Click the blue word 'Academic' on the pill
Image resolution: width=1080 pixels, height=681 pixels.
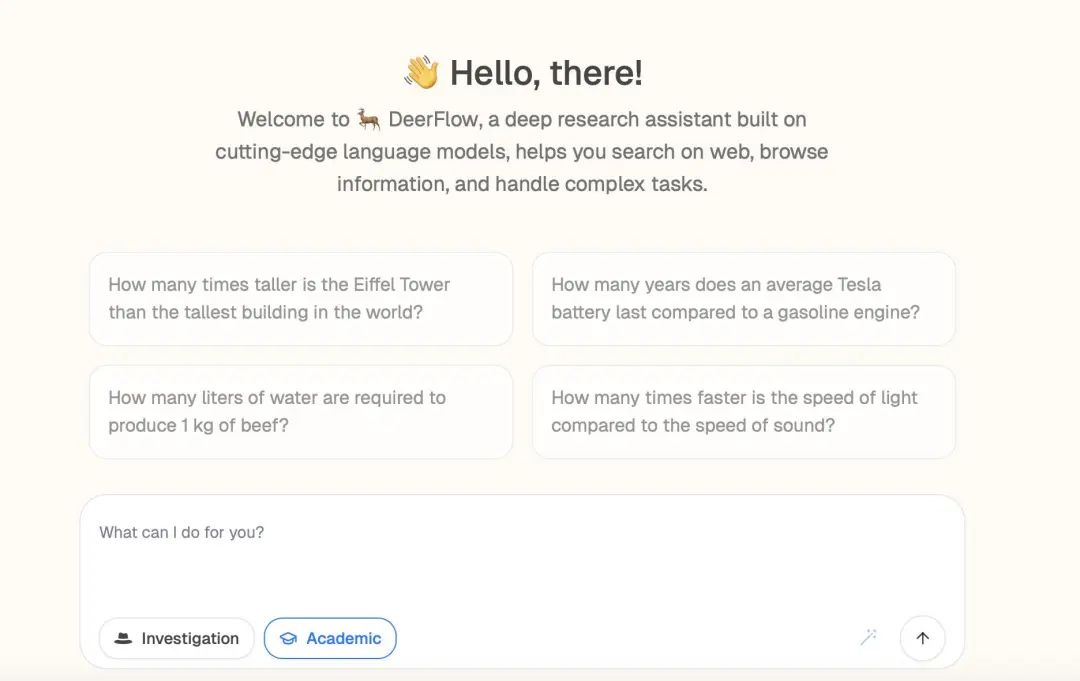[344, 638]
